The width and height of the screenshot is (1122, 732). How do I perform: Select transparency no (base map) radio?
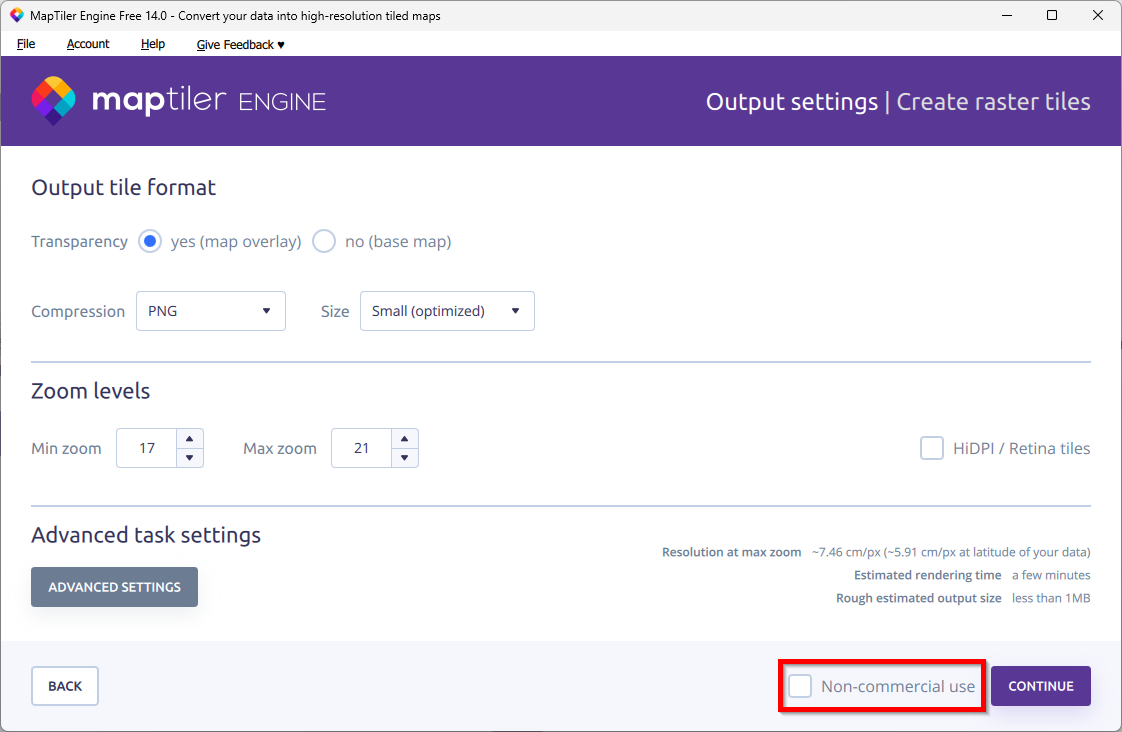pyautogui.click(x=323, y=241)
